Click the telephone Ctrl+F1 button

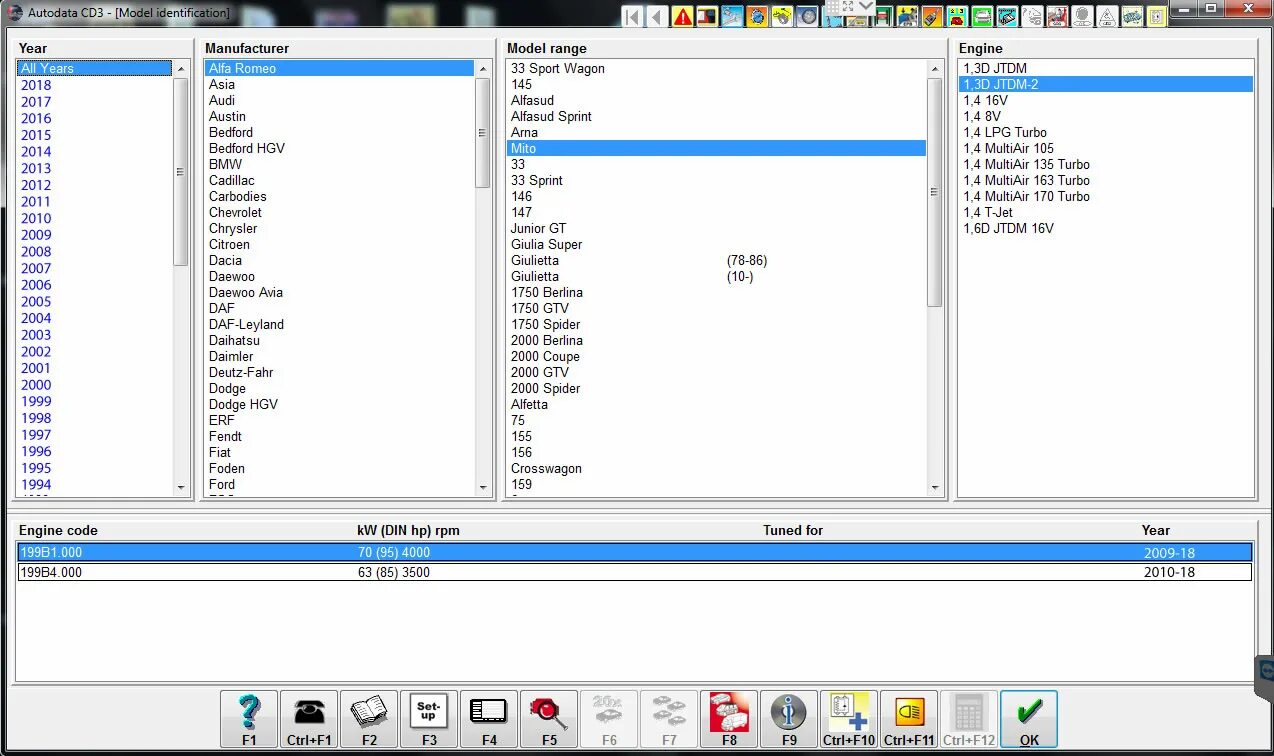point(309,719)
